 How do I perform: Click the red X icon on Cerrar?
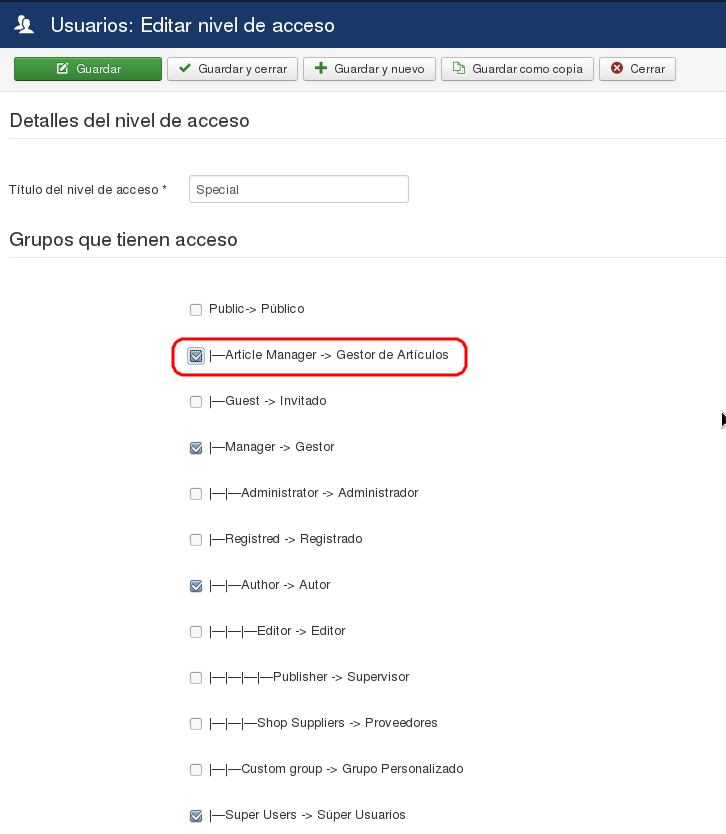tap(617, 69)
